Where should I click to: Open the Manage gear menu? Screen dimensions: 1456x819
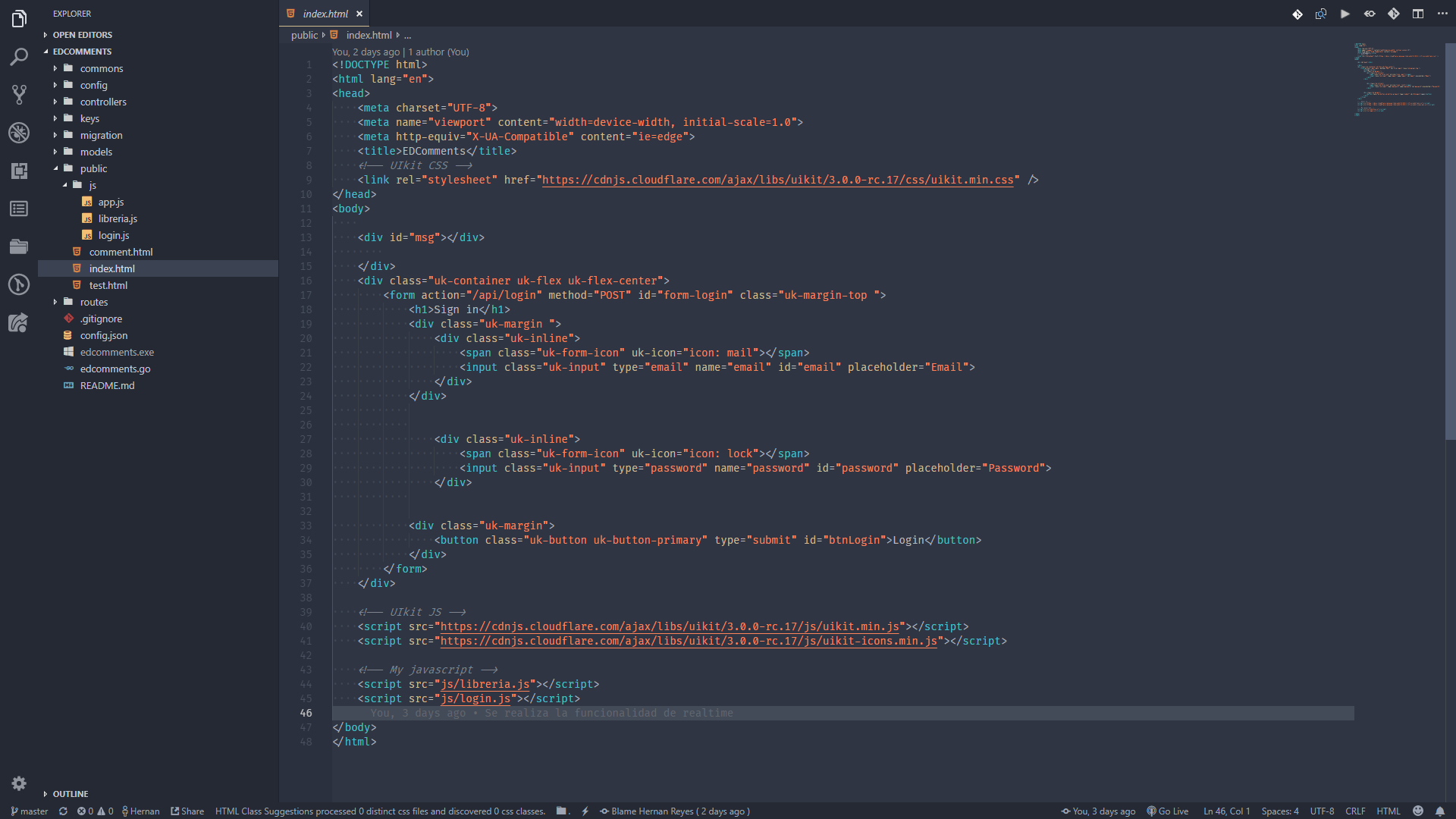(19, 783)
